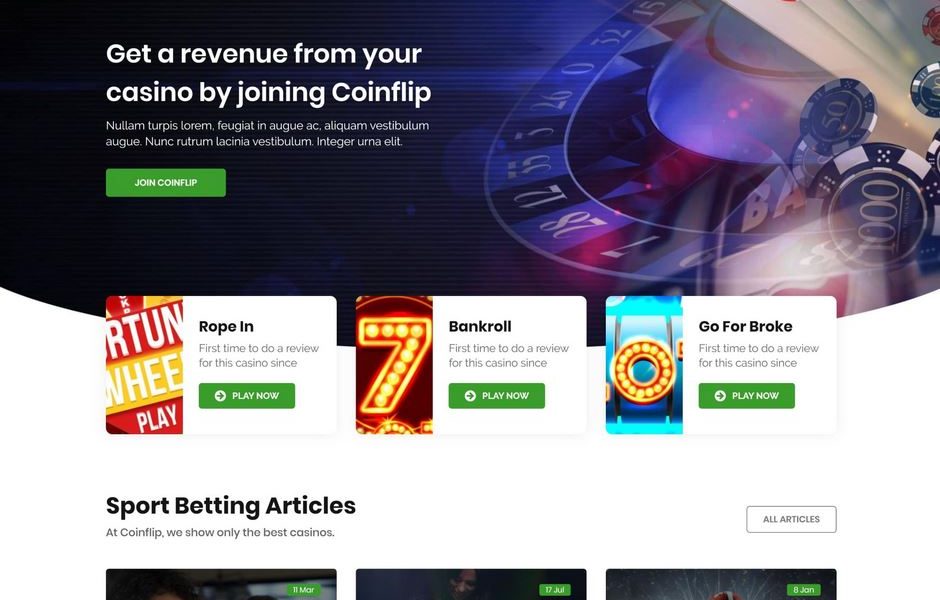Click Play Now on the Go For Broke card
The image size is (940, 600).
pyautogui.click(x=747, y=396)
